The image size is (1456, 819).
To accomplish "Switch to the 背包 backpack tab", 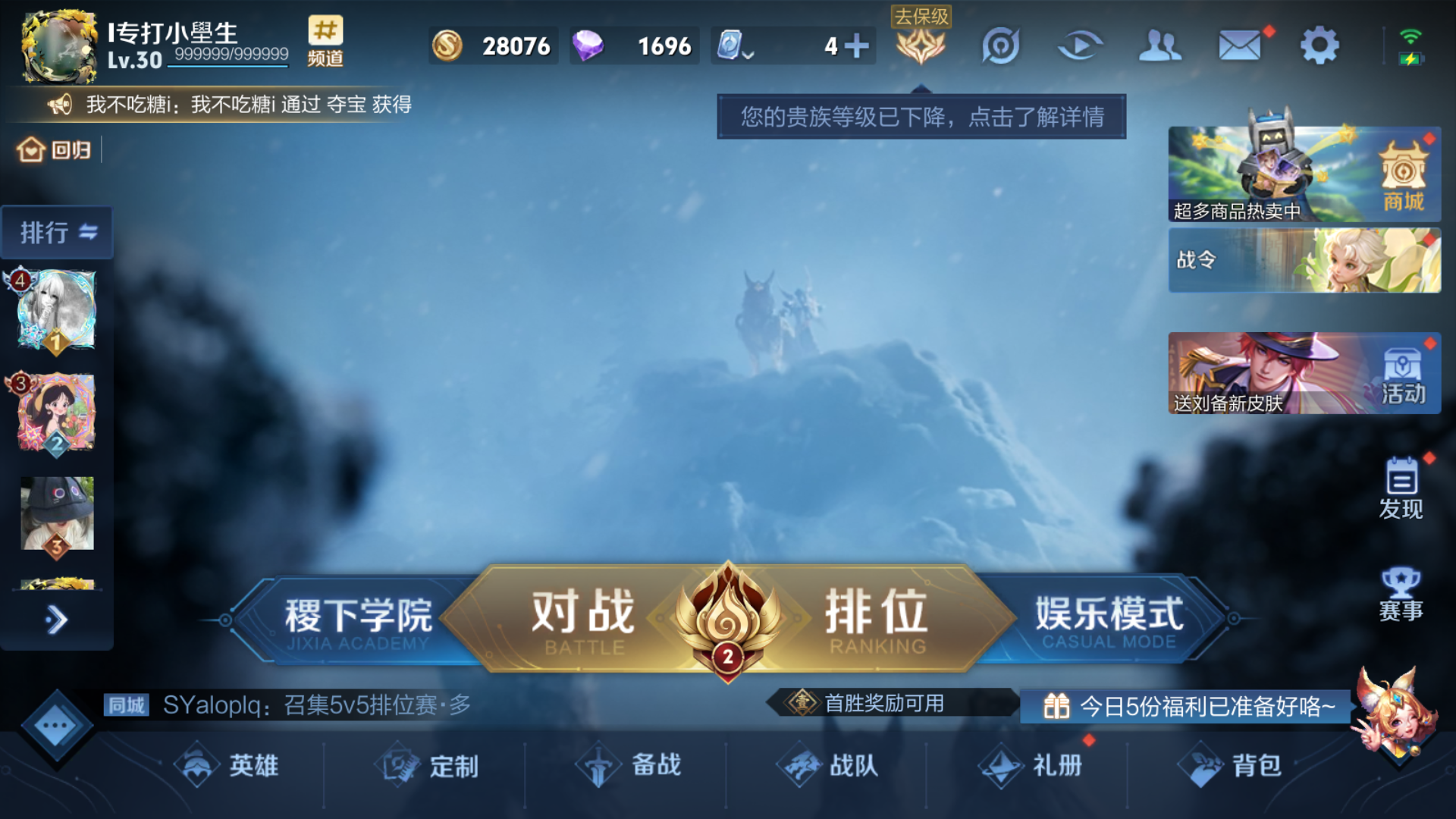I will point(1231,766).
